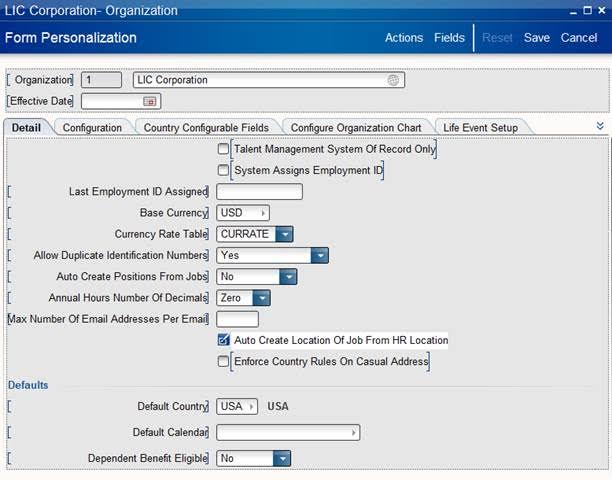Open Auto Create Positions From Jobs dropdown
Viewport: 612px width, 480px height.
coord(288,277)
